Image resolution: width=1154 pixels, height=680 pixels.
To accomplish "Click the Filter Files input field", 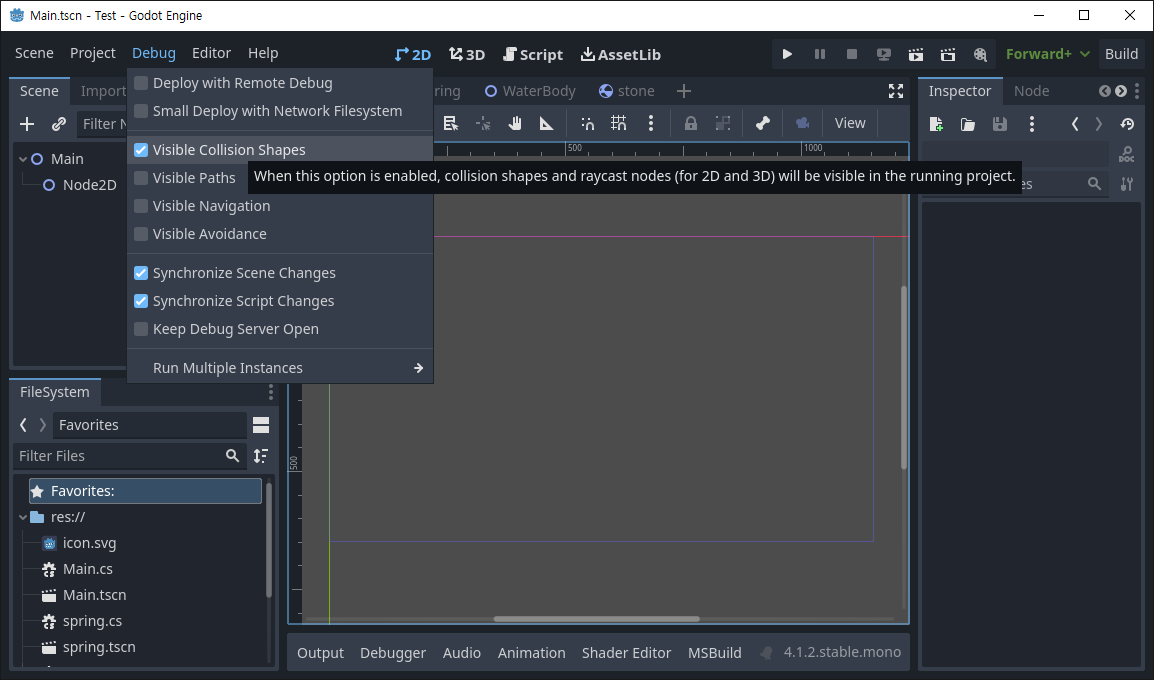I will tap(130, 456).
